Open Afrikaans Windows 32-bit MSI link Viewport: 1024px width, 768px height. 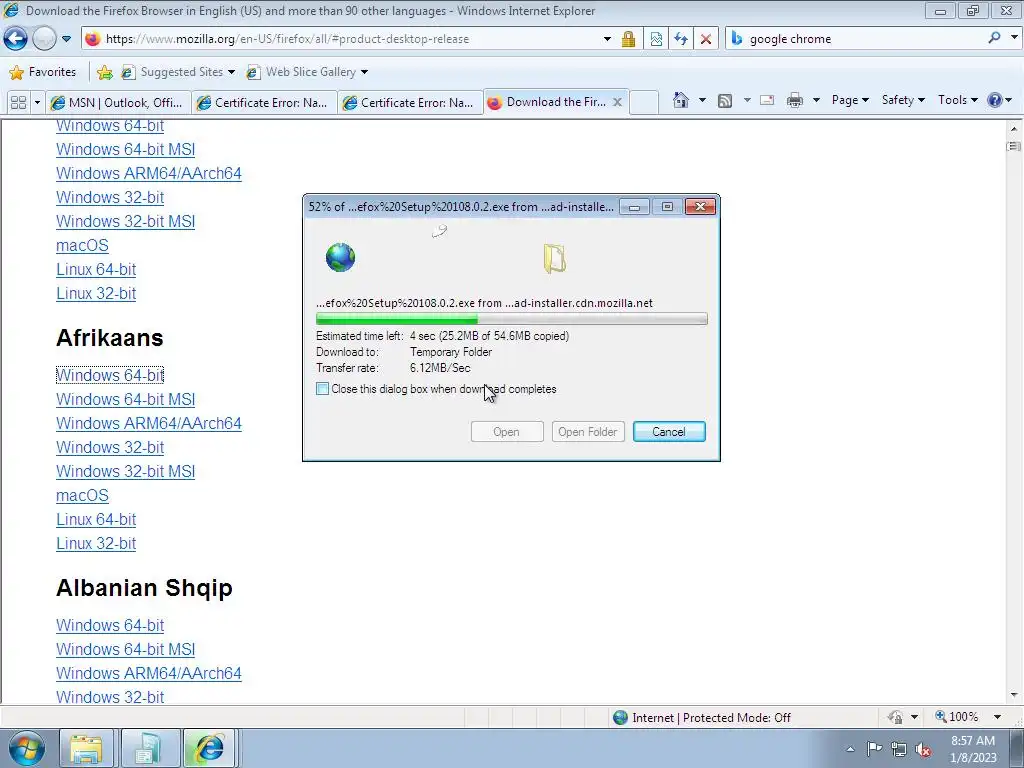coord(125,471)
